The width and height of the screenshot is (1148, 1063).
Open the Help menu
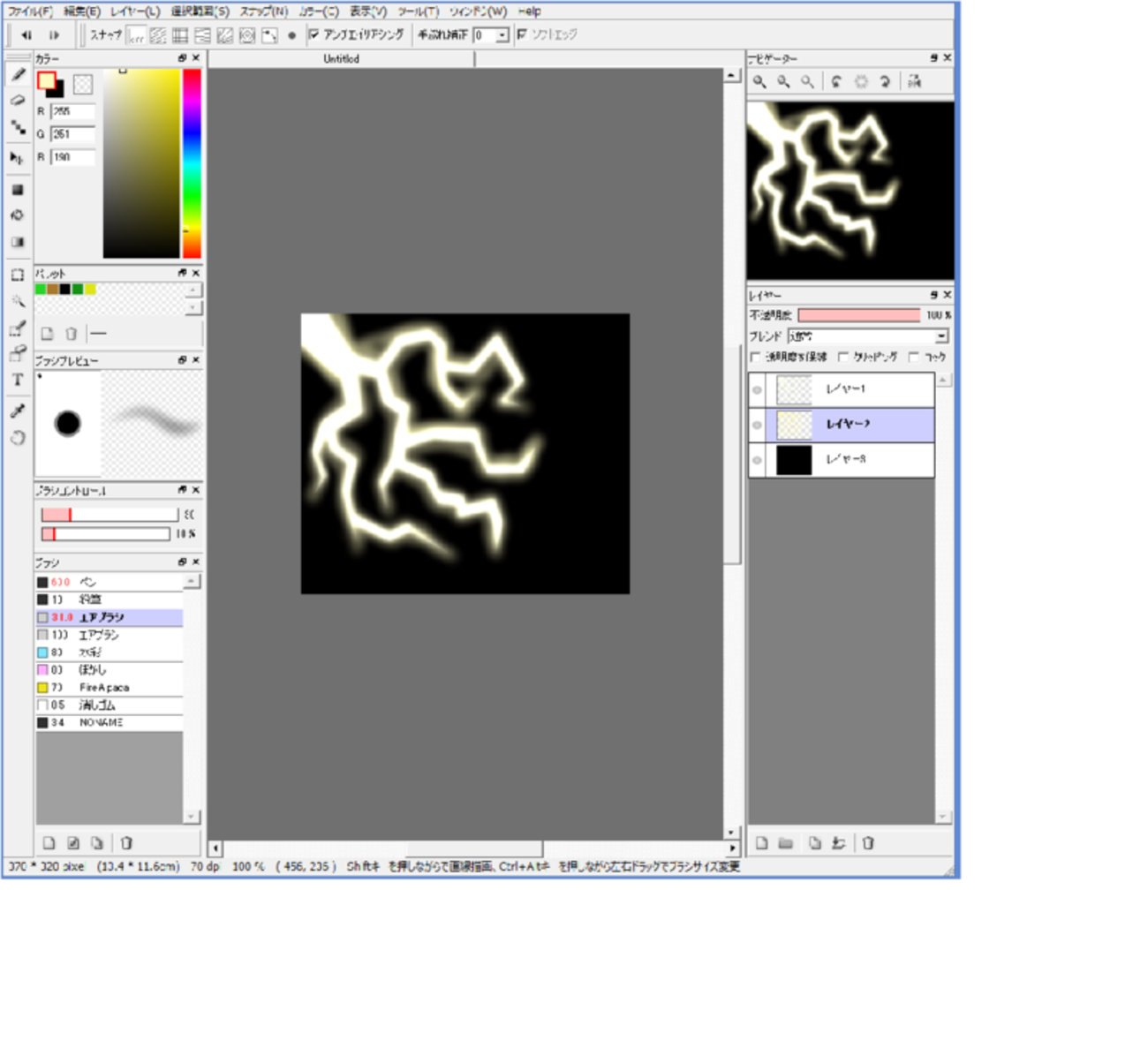530,11
